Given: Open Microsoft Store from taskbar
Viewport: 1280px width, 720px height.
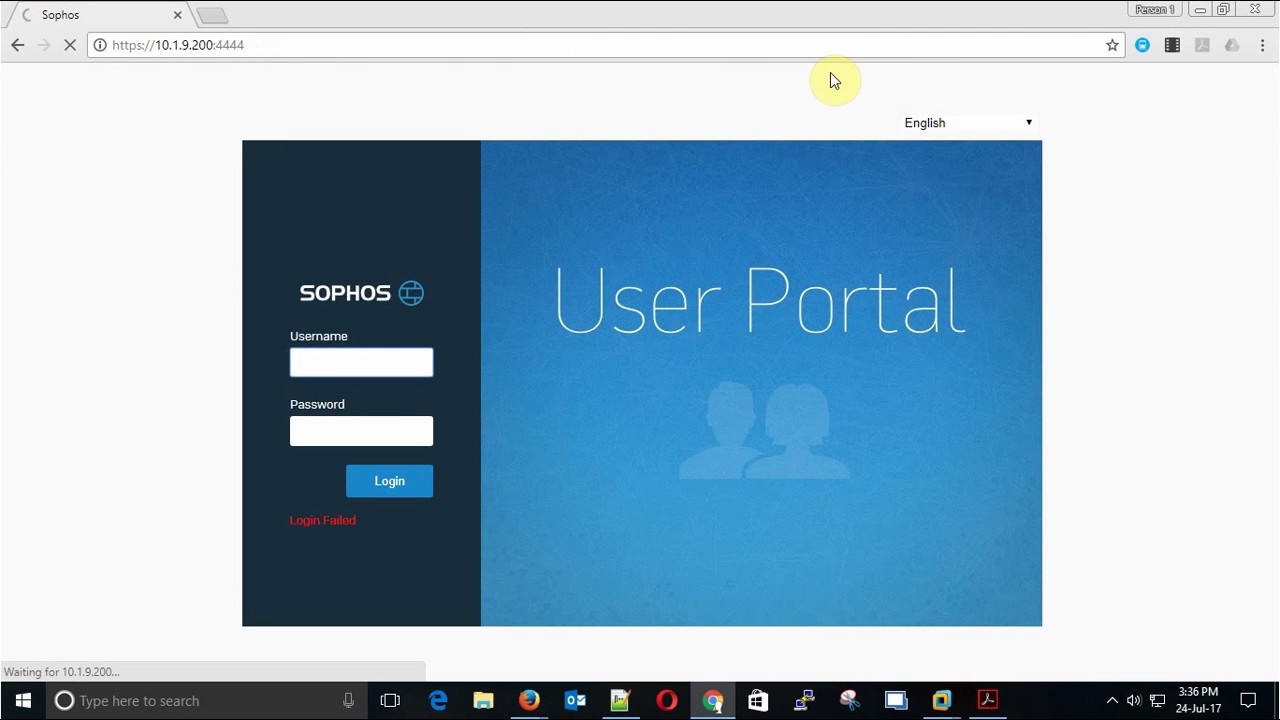Looking at the screenshot, I should pos(758,701).
